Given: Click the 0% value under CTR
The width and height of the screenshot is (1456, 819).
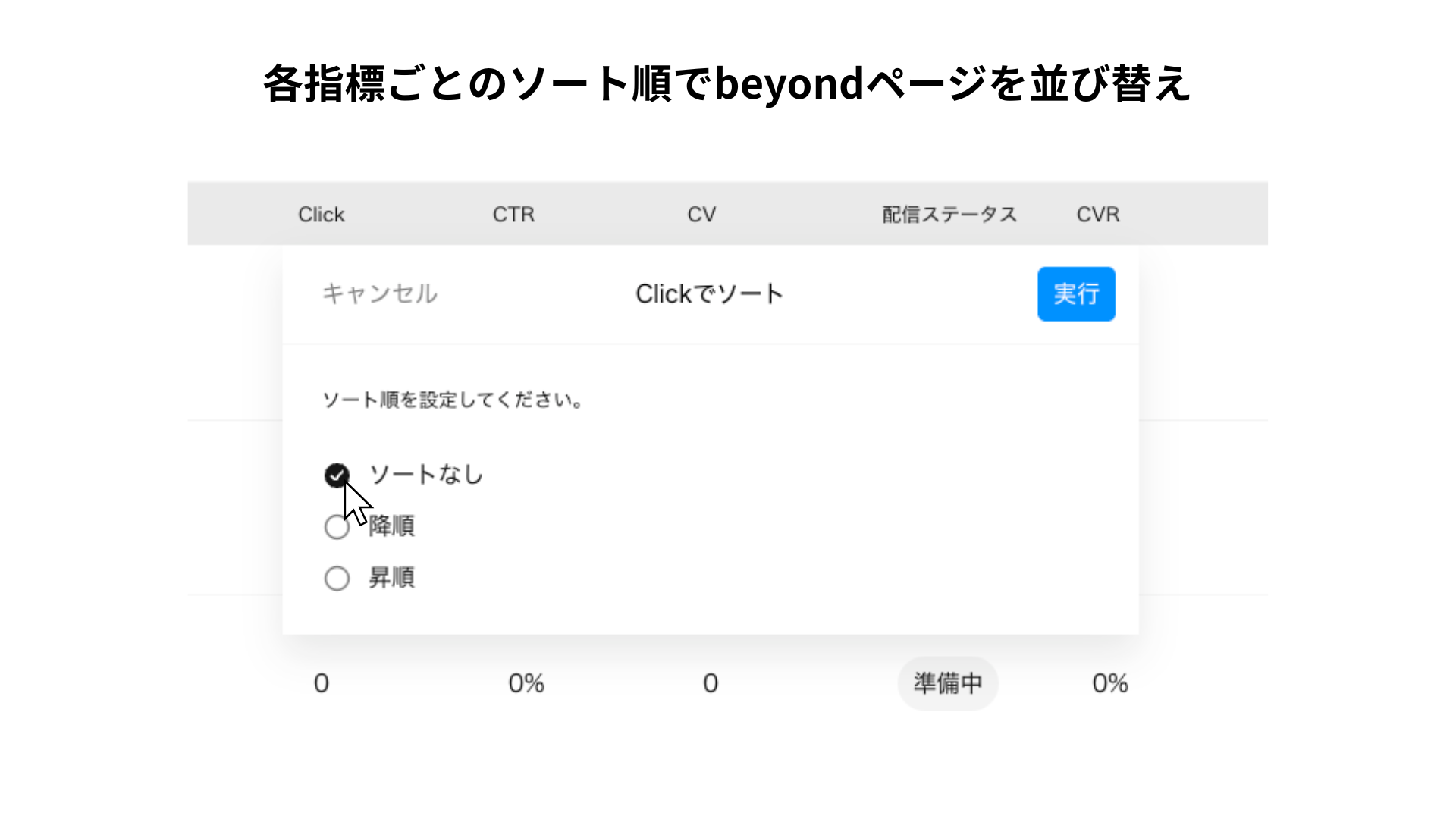Looking at the screenshot, I should click(526, 683).
